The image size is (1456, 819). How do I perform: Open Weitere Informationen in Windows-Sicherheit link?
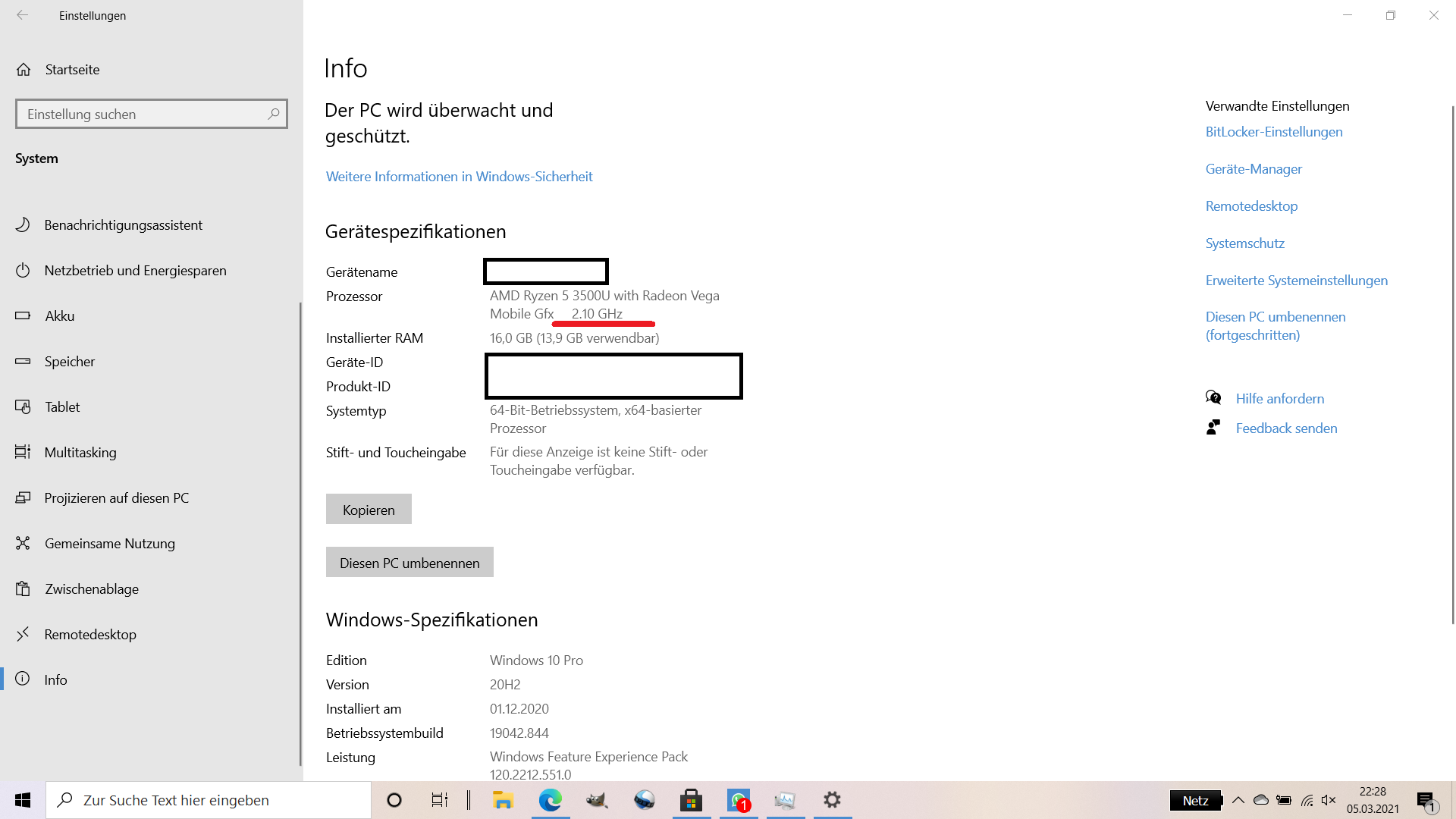pos(459,177)
